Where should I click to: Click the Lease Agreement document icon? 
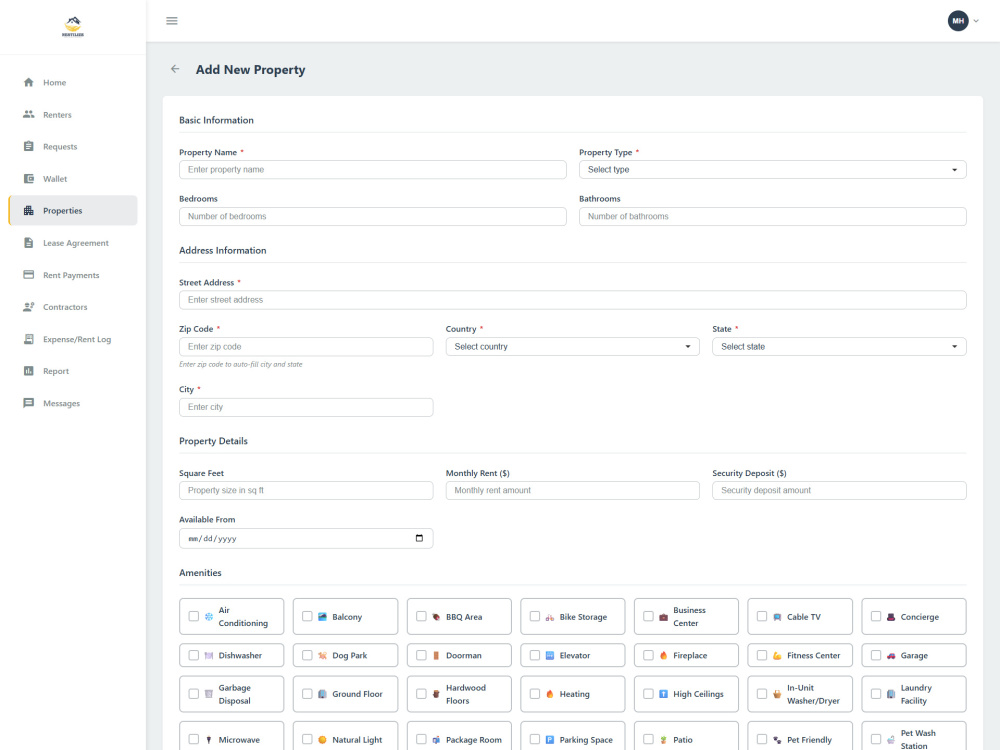29,242
